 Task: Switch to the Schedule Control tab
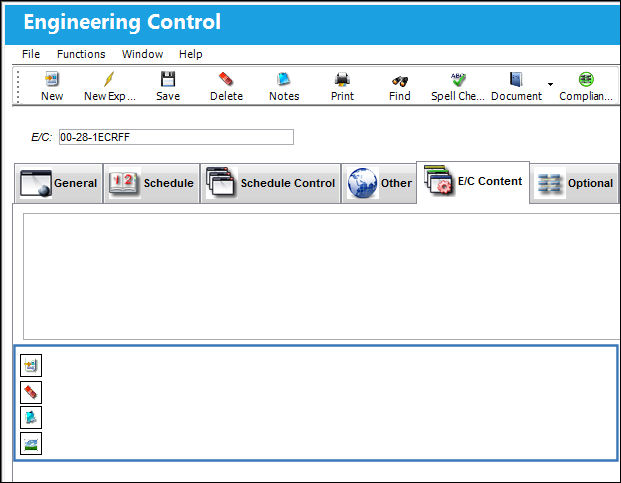[270, 183]
